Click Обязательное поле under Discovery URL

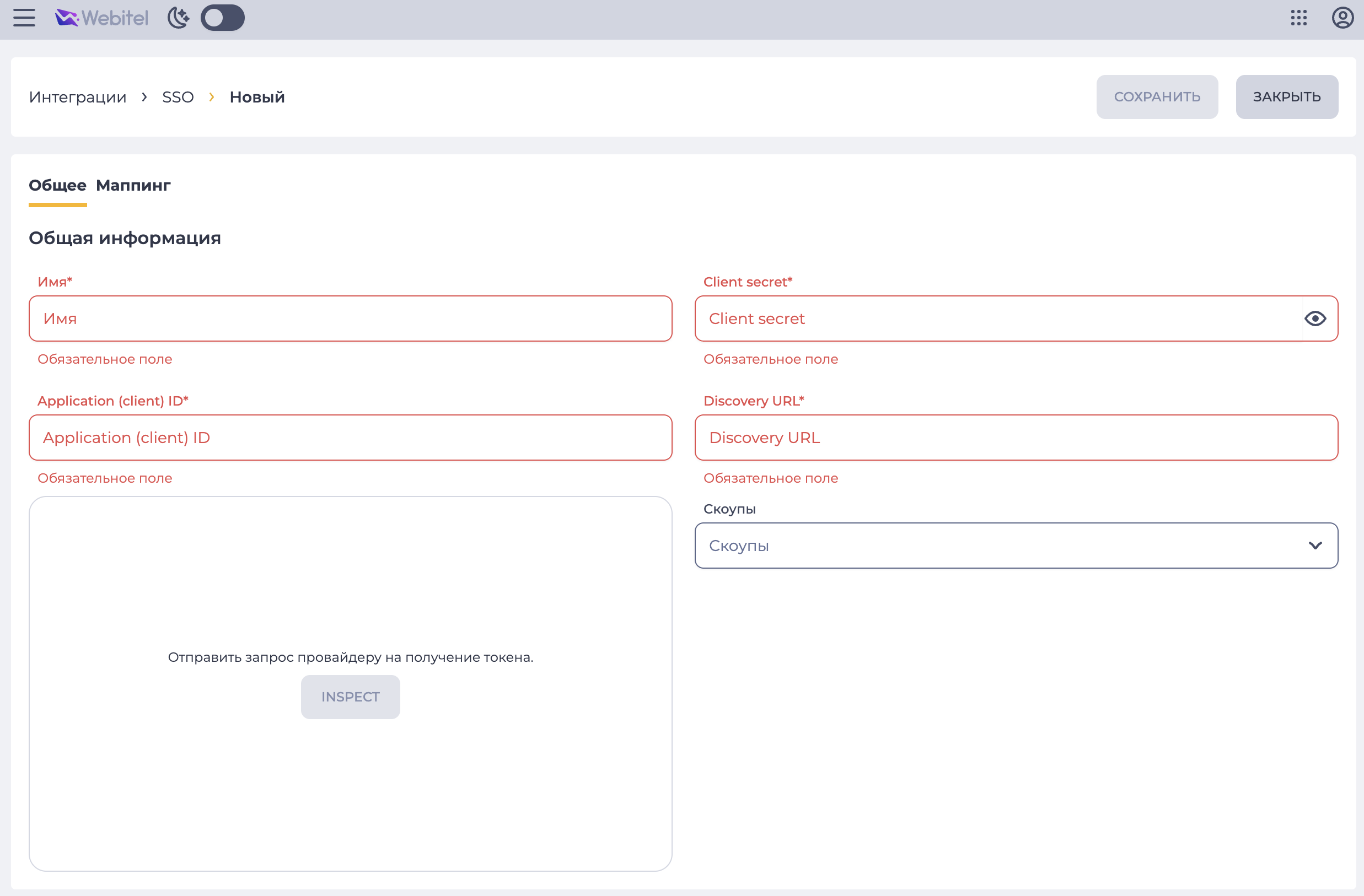tap(770, 478)
